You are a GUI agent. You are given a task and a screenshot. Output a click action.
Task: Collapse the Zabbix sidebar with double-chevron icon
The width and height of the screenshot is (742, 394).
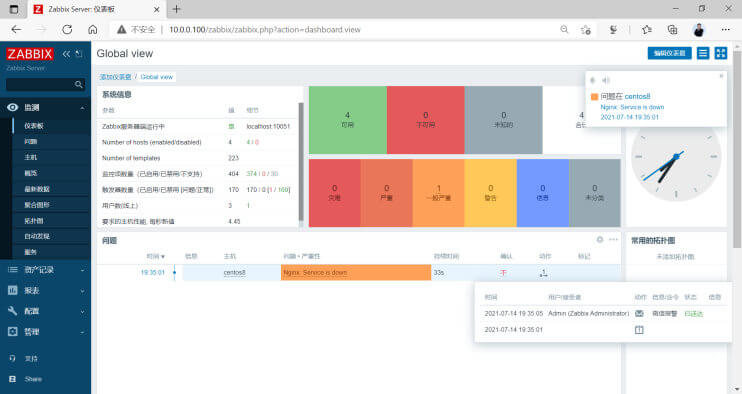pyautogui.click(x=66, y=54)
